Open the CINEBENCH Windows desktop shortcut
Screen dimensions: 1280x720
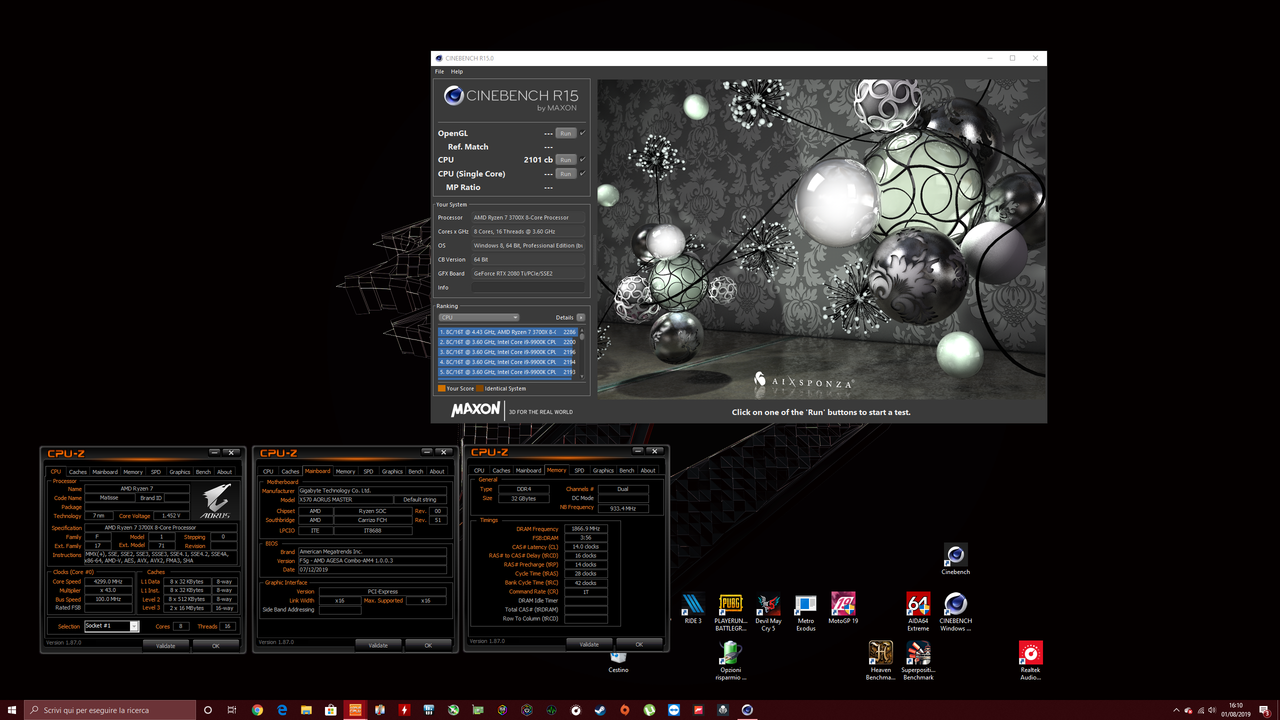(955, 612)
